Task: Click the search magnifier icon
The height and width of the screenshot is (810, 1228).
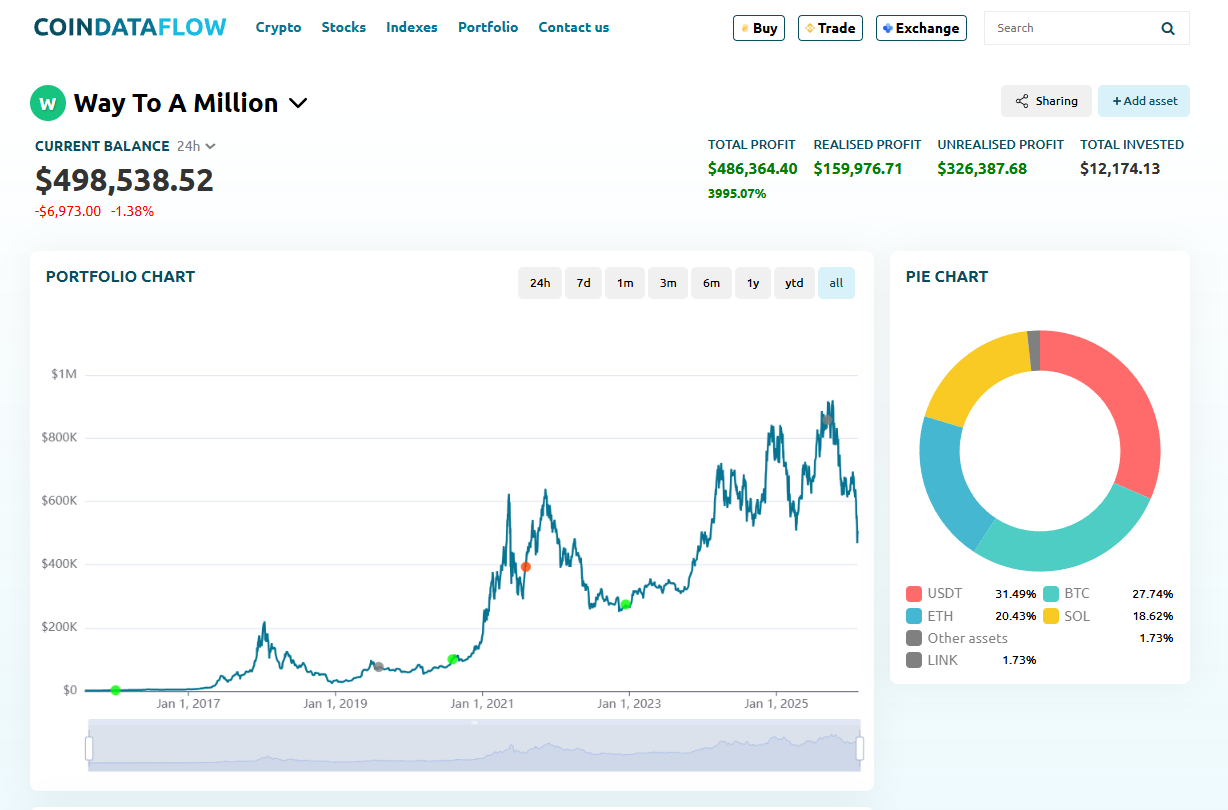Action: (1168, 28)
